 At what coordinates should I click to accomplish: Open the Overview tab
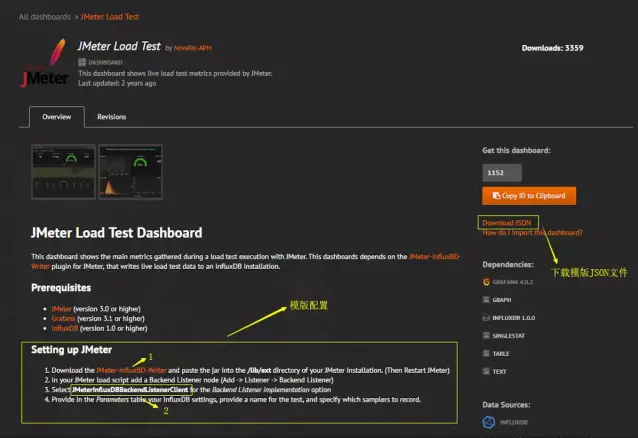57,117
